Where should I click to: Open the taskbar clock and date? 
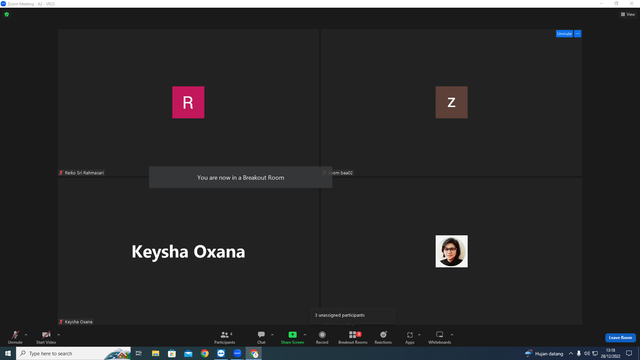click(610, 353)
